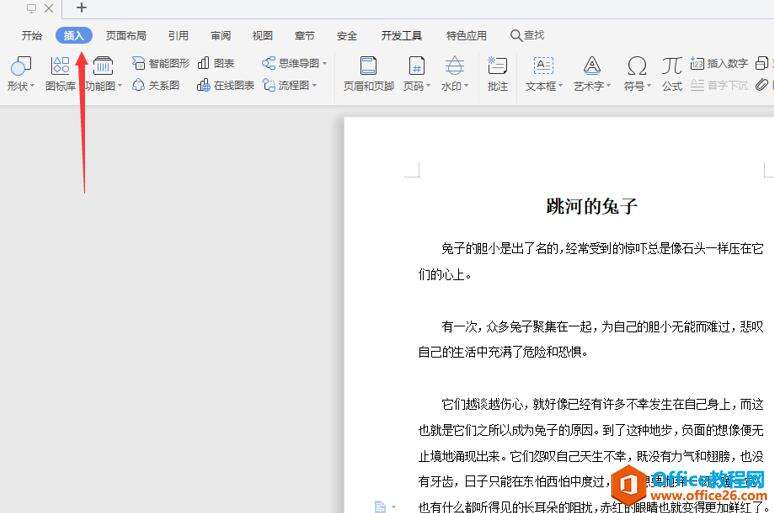Screen dimensions: 774x513
Task: Click the document title 跳河的兔子
Action: coord(591,206)
